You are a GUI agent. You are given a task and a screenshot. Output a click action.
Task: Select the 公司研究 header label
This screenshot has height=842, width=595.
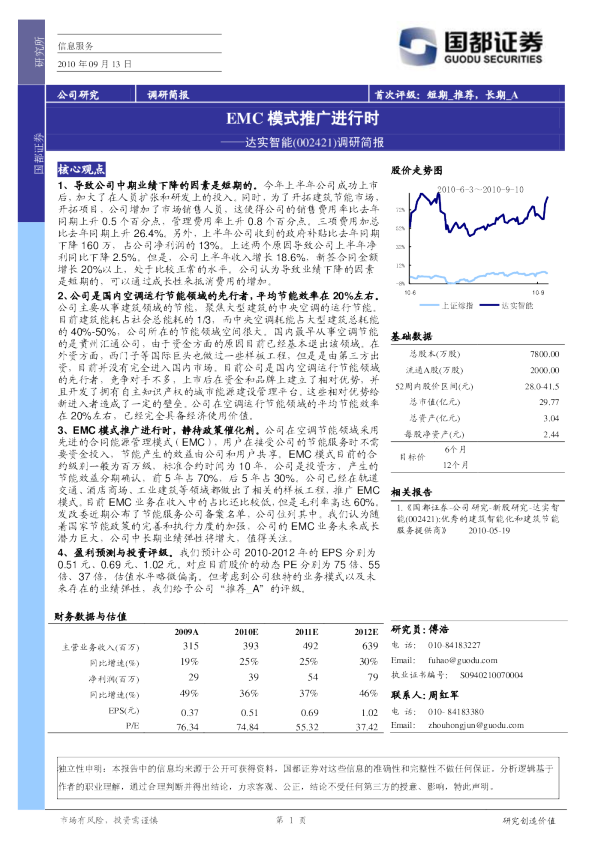[78, 95]
